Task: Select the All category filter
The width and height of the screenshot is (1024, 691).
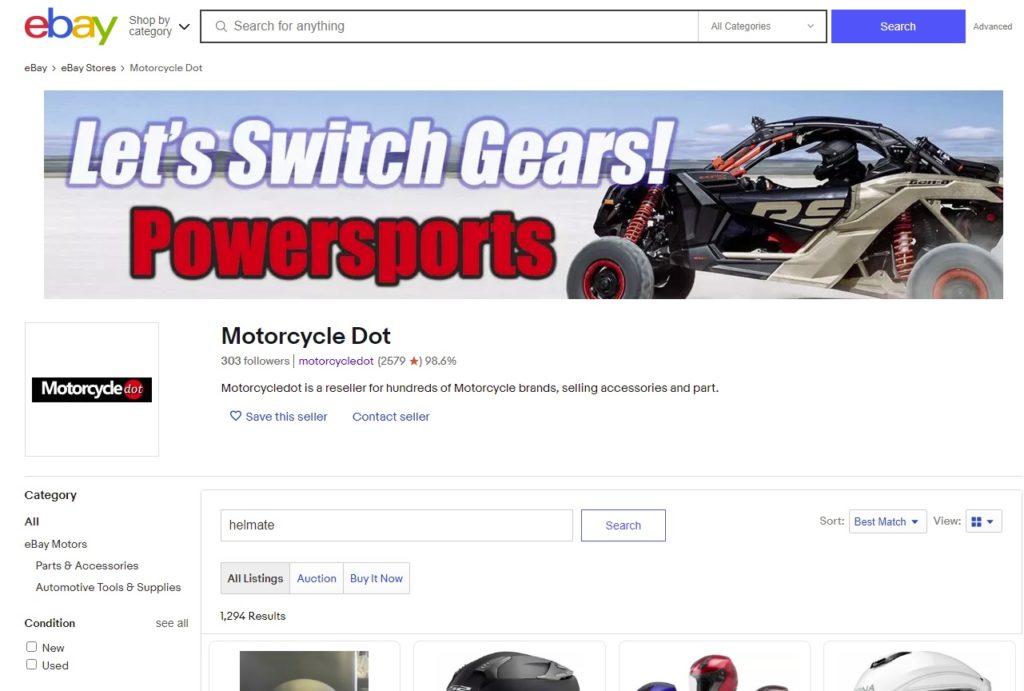Action: pos(31,521)
